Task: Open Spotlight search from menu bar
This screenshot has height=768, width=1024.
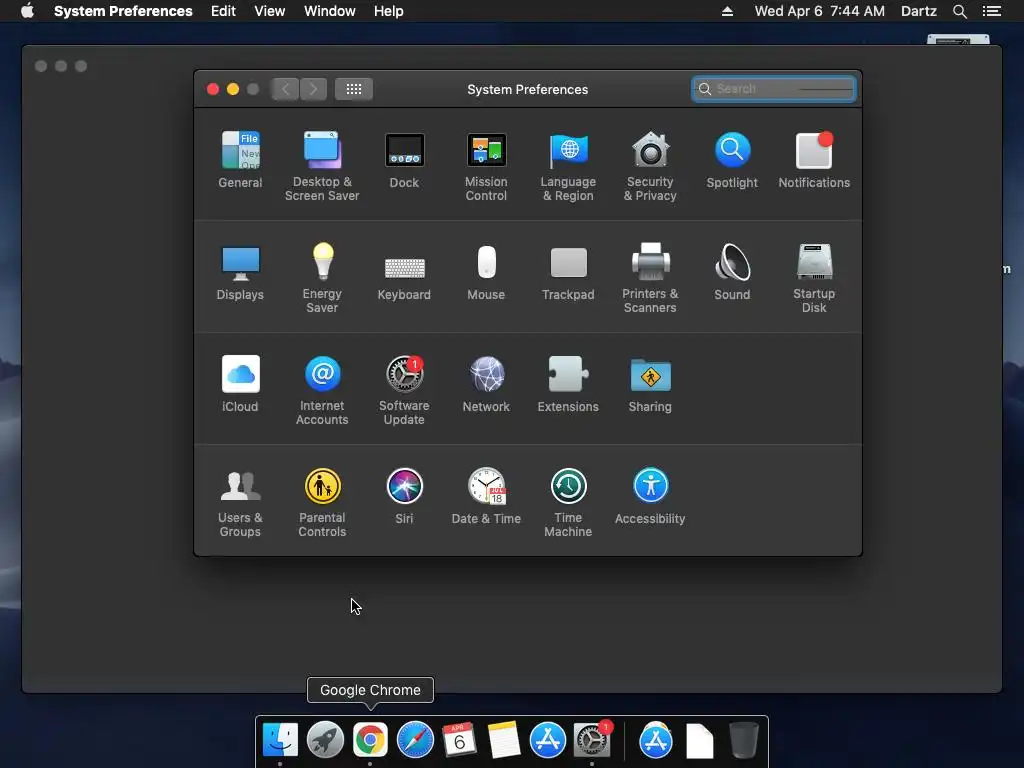Action: (959, 11)
